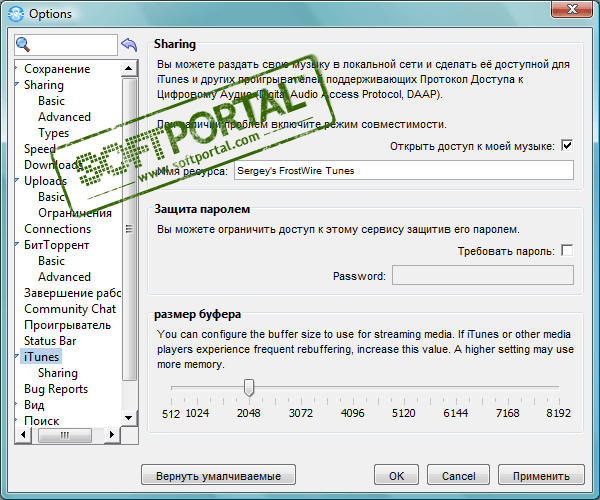Image resolution: width=600 pixels, height=500 pixels.
Task: Expand the Вид tree node
Action: [16, 404]
